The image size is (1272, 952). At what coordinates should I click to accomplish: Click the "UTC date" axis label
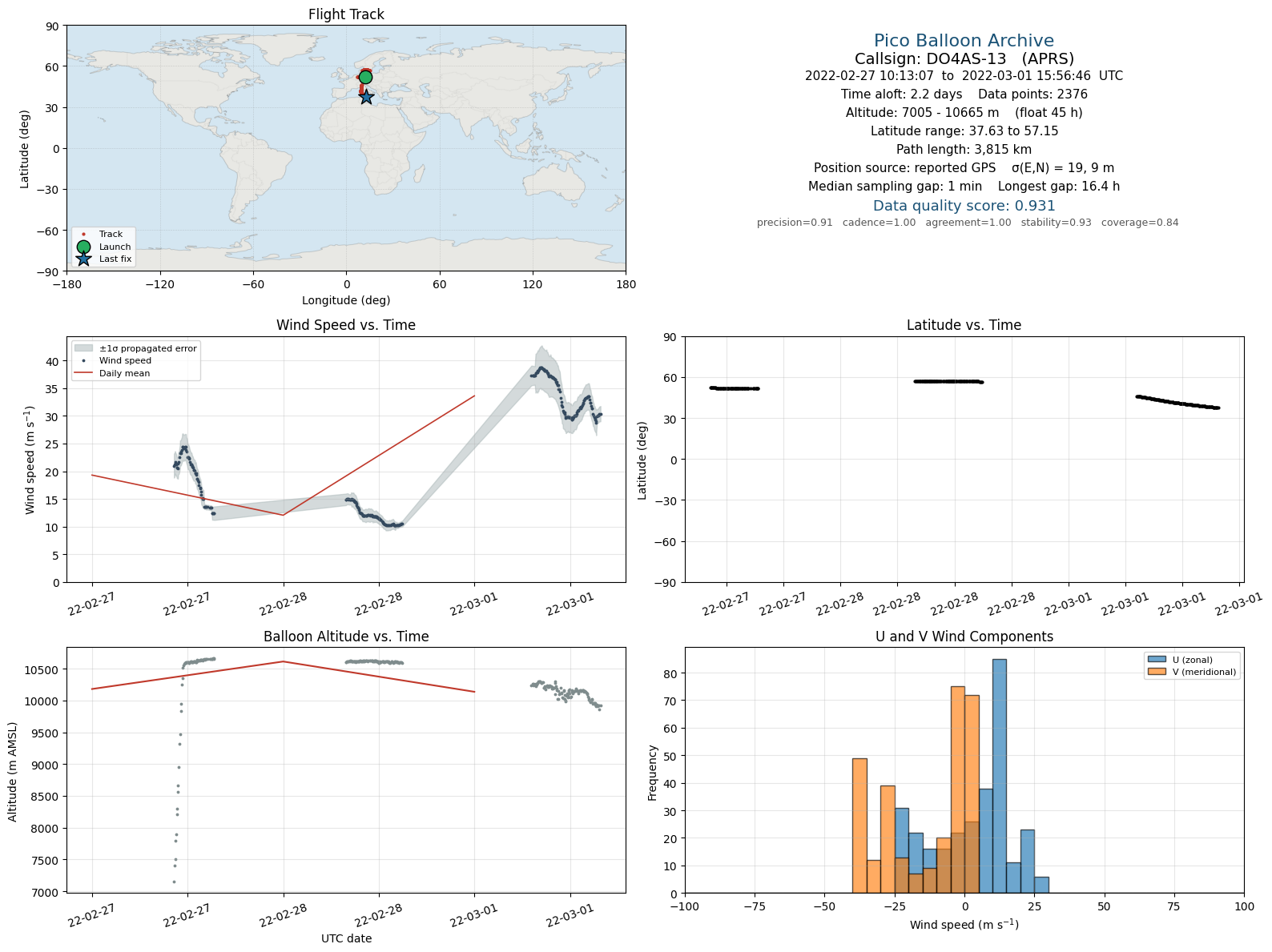click(x=346, y=938)
